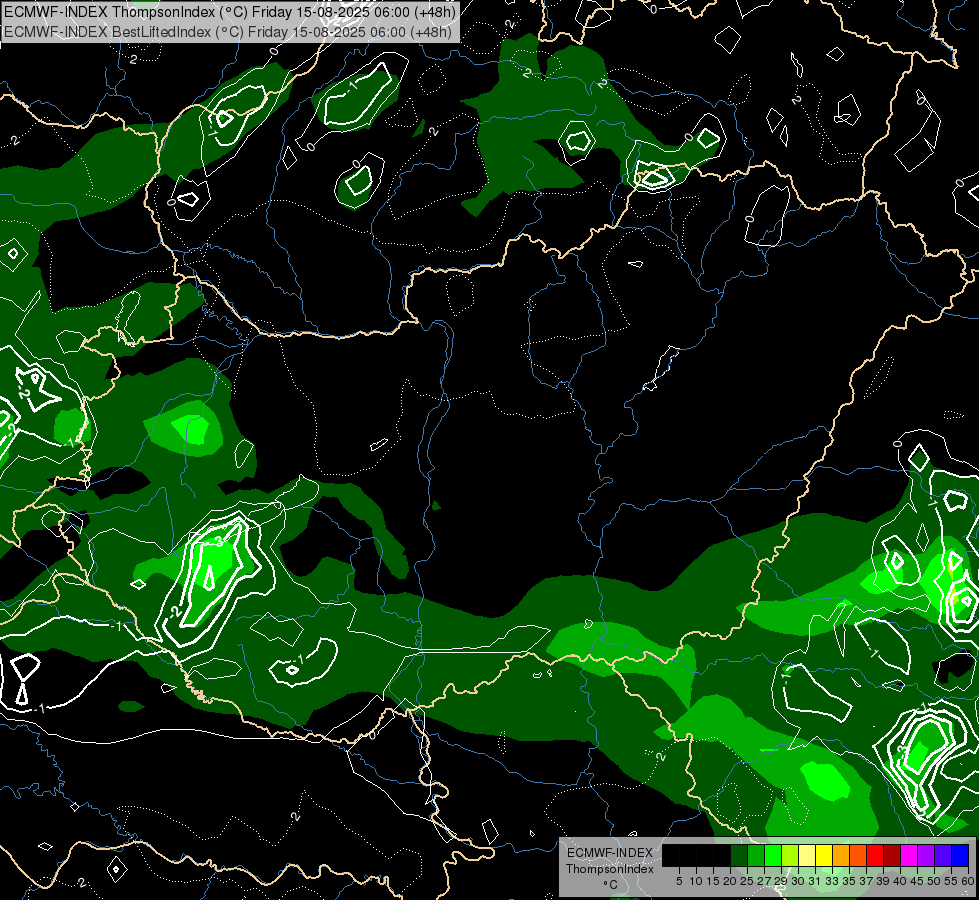Click the blue 55–60 legend swatch
This screenshot has height=900, width=979.
click(960, 855)
